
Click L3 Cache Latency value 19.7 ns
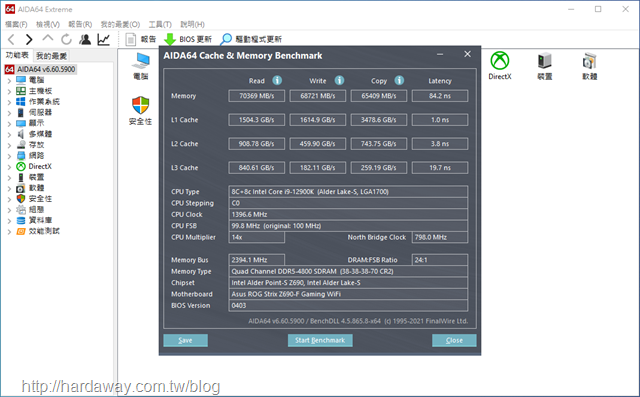(x=440, y=168)
